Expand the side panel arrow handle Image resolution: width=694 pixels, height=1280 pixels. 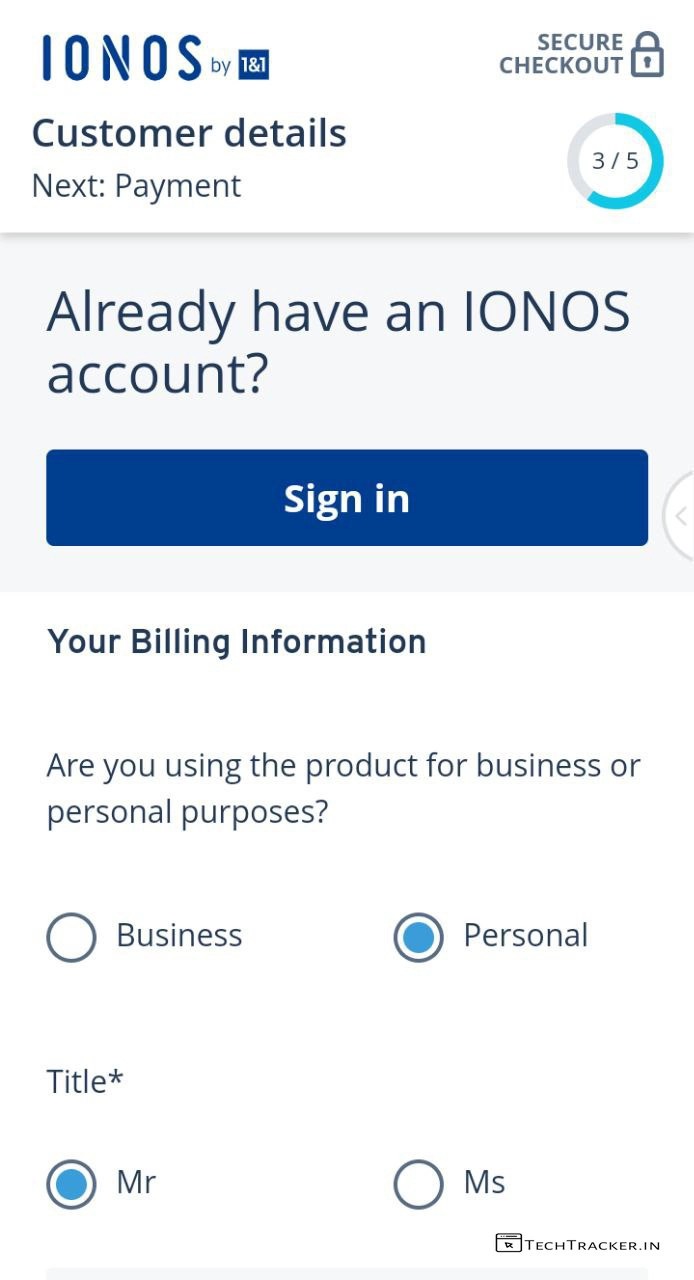(681, 516)
